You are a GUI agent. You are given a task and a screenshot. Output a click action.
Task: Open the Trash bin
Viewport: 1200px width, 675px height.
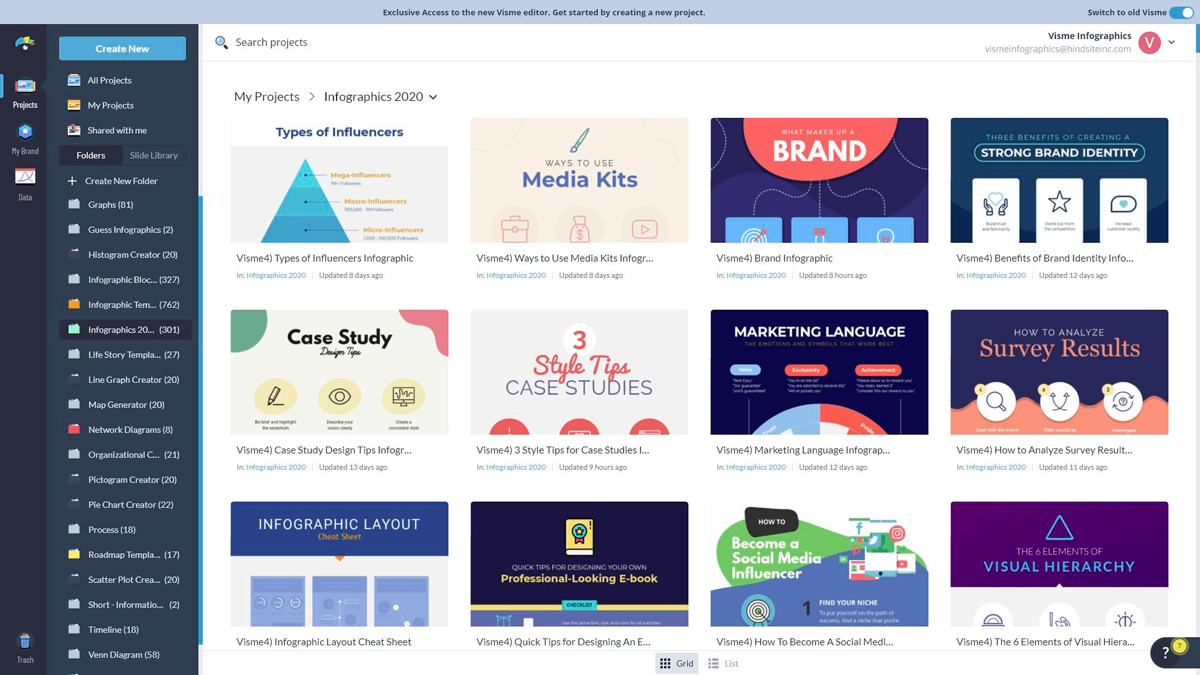pyautogui.click(x=25, y=647)
